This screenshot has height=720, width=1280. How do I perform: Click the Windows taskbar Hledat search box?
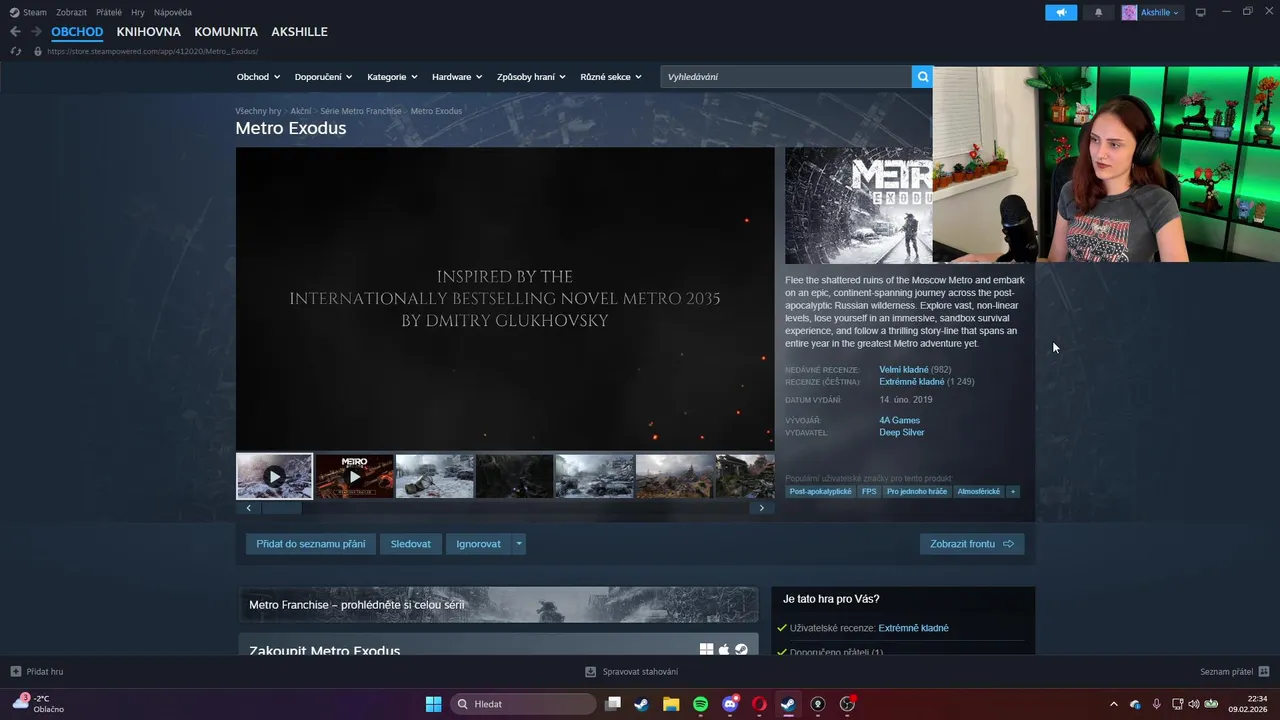tap(523, 704)
